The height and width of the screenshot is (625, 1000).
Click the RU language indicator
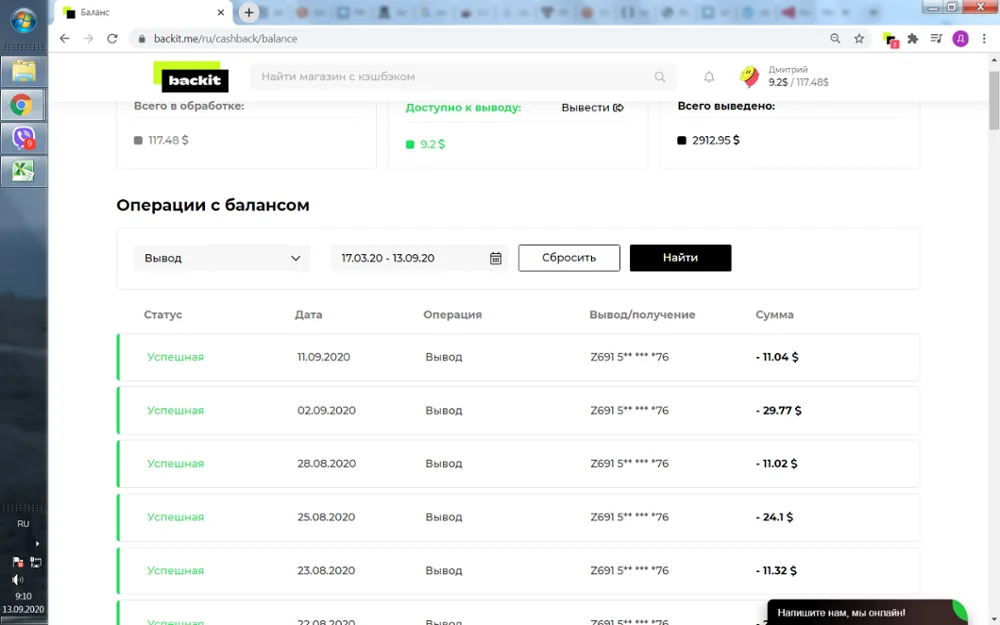(x=23, y=524)
